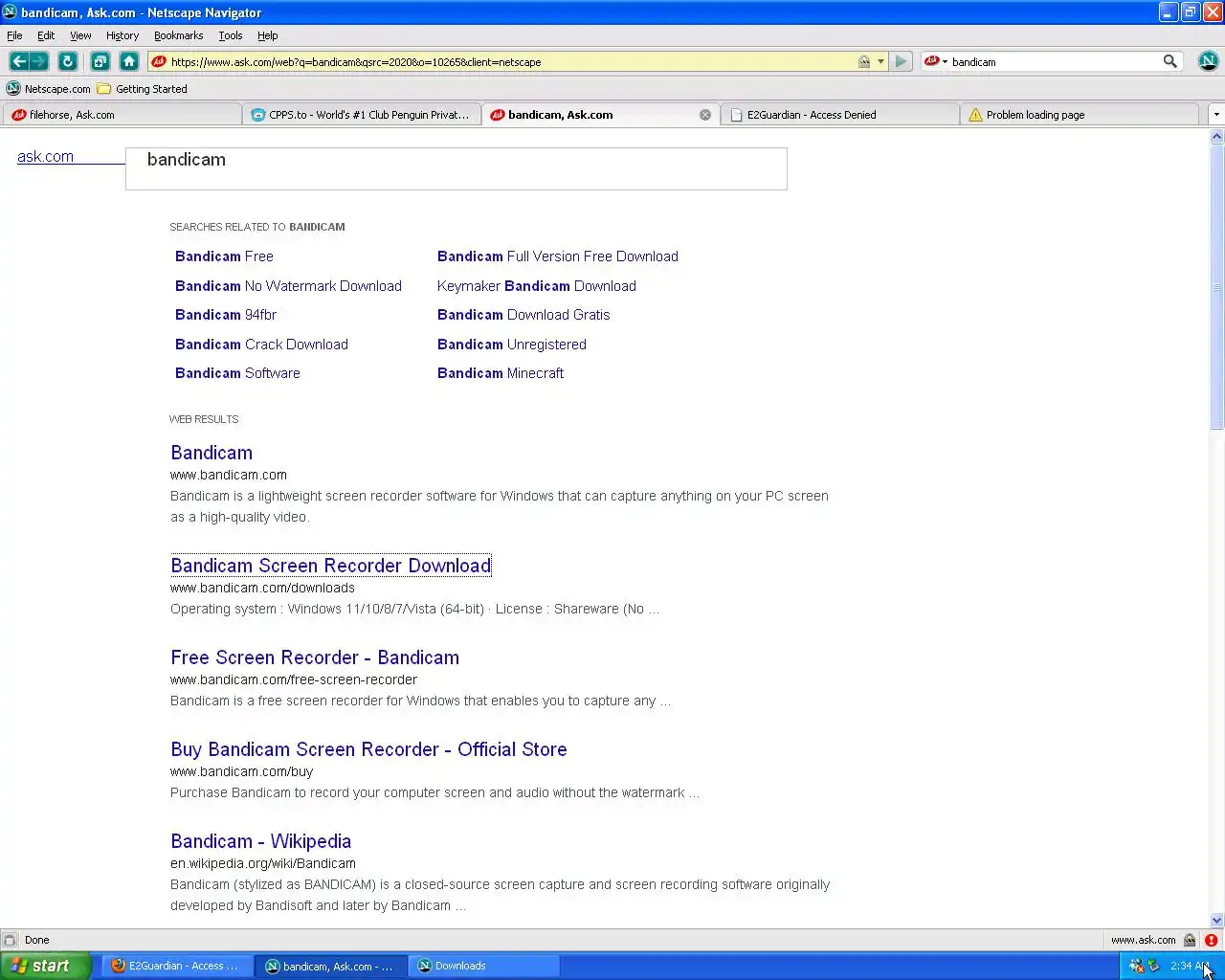This screenshot has height=980, width=1225.
Task: Open the Bookmarks menu
Action: [178, 35]
